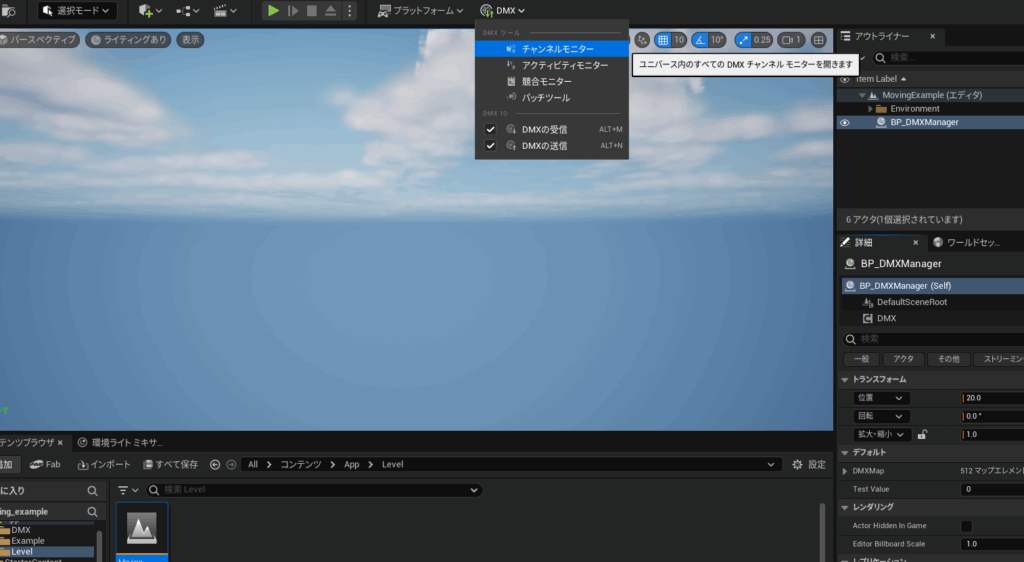Open the 回転 dropdown
The width and height of the screenshot is (1024, 562).
(x=880, y=416)
